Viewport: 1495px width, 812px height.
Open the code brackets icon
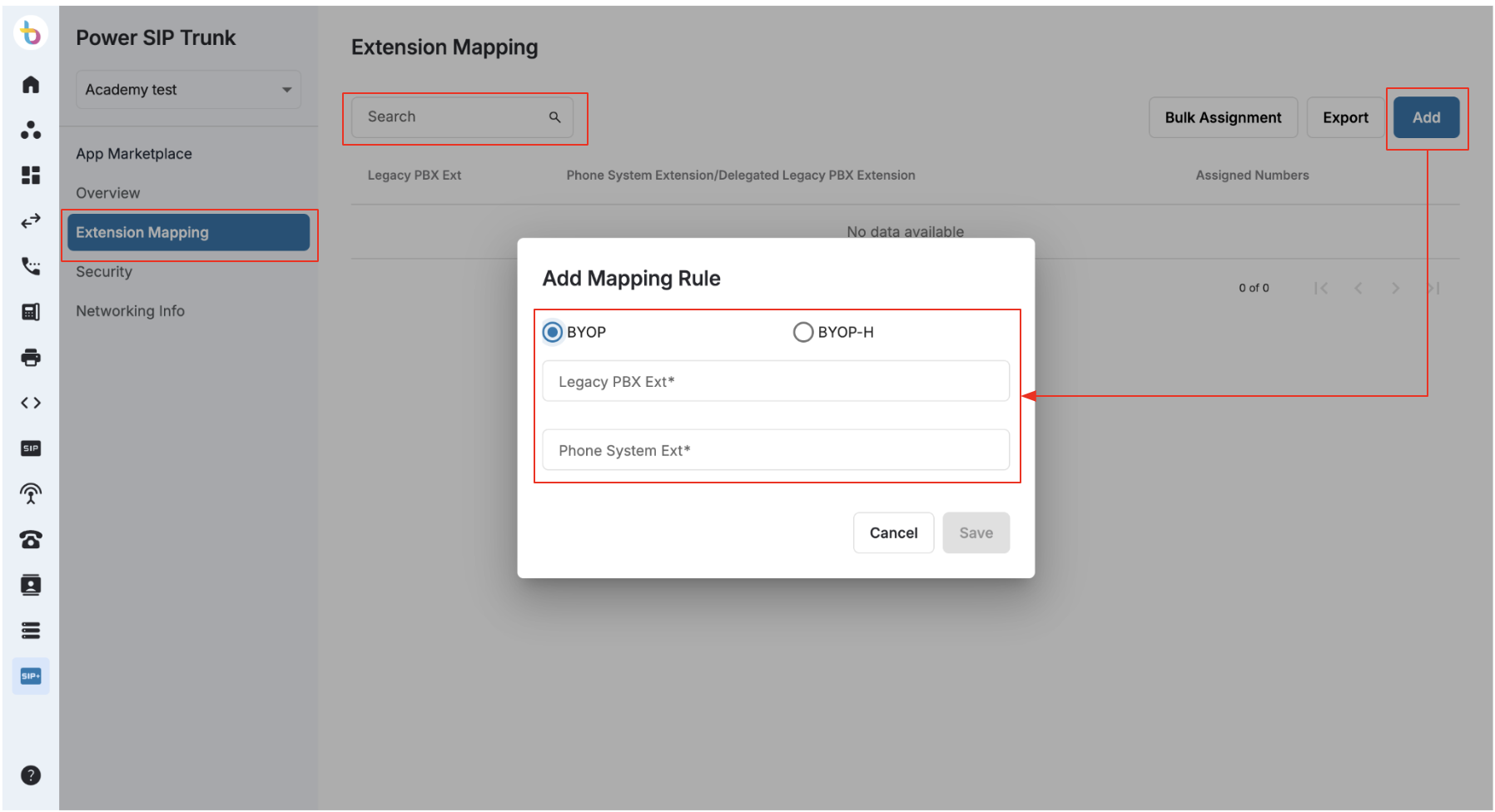click(x=31, y=403)
